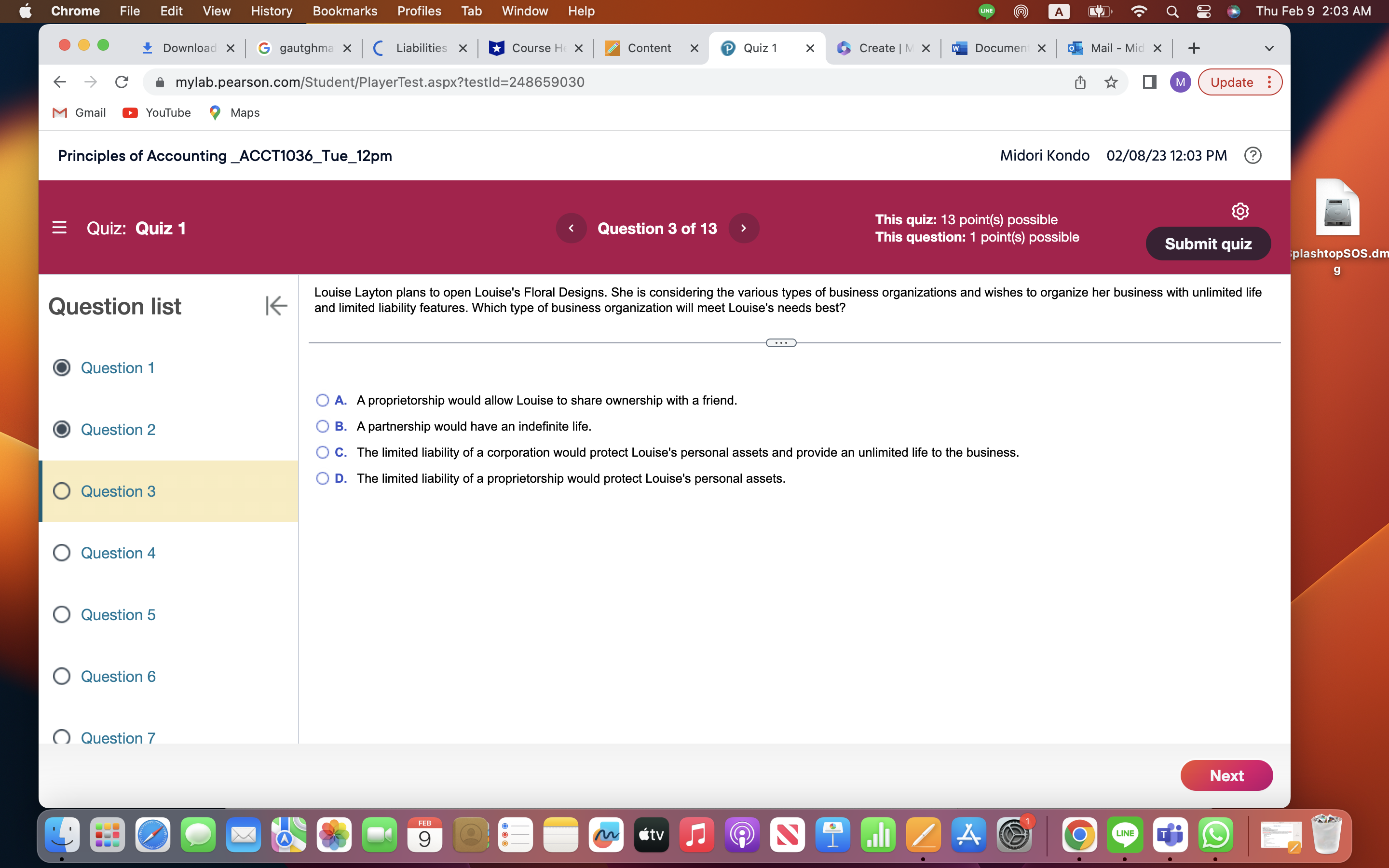Screen dimensions: 1389x868
Task: Select answer choice A radio button
Action: [x=322, y=400]
